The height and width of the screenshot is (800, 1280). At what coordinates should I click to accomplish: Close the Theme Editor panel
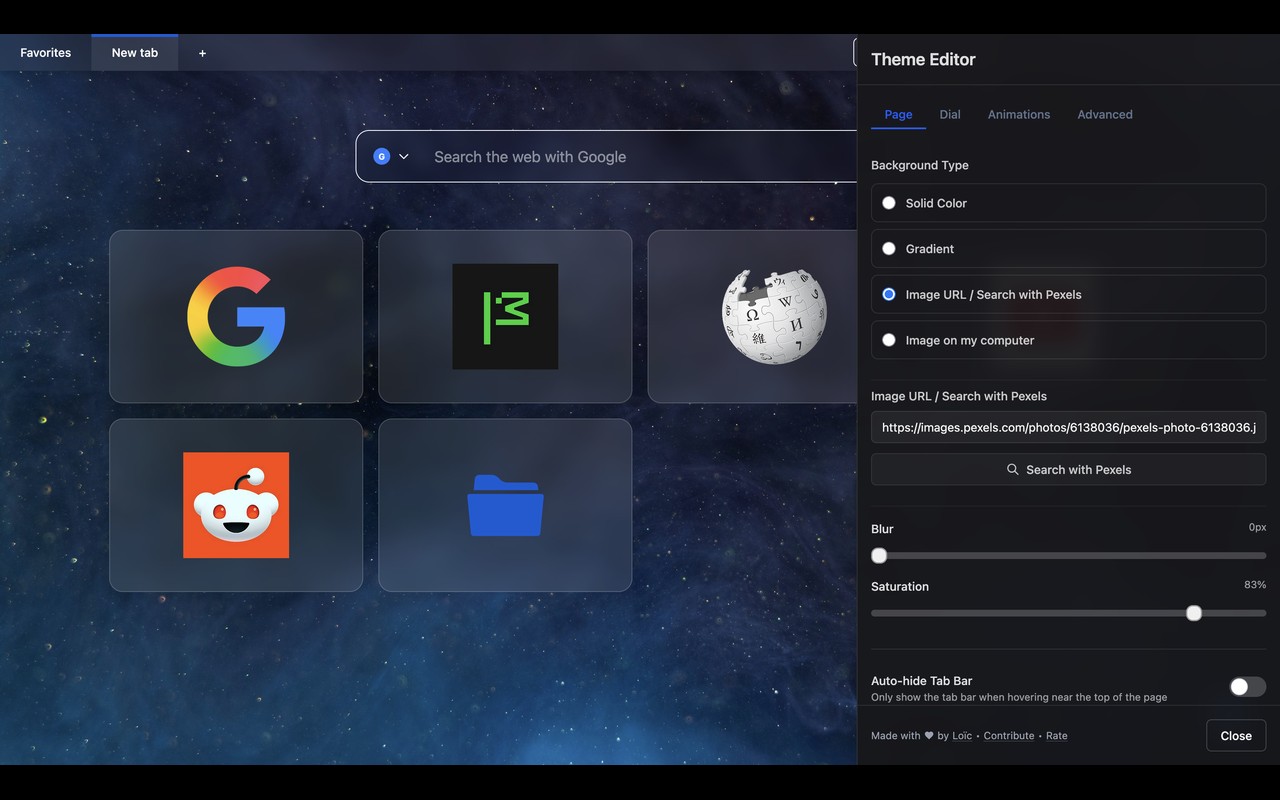[1236, 736]
